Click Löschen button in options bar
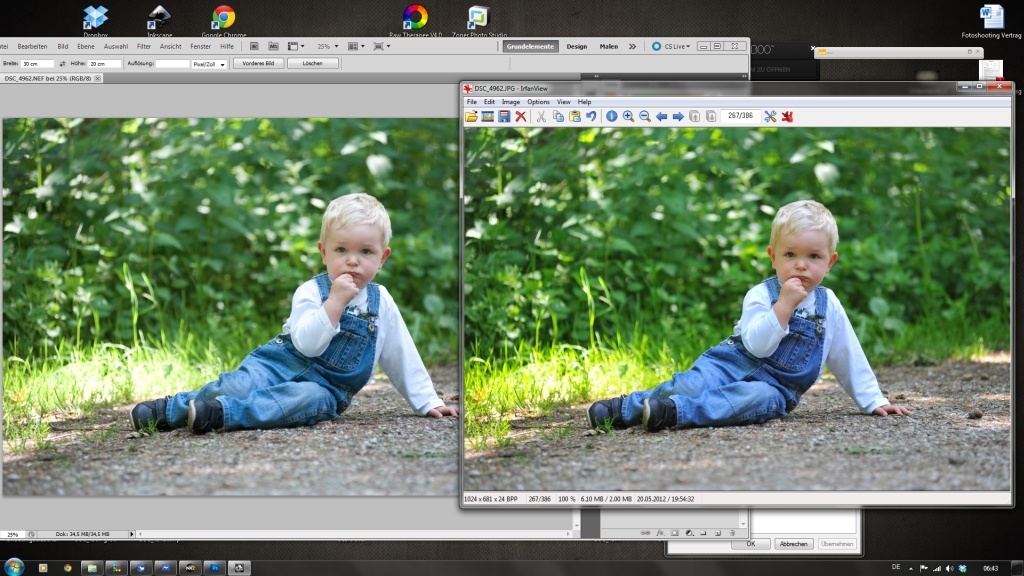Image resolution: width=1024 pixels, height=576 pixels. (x=313, y=63)
